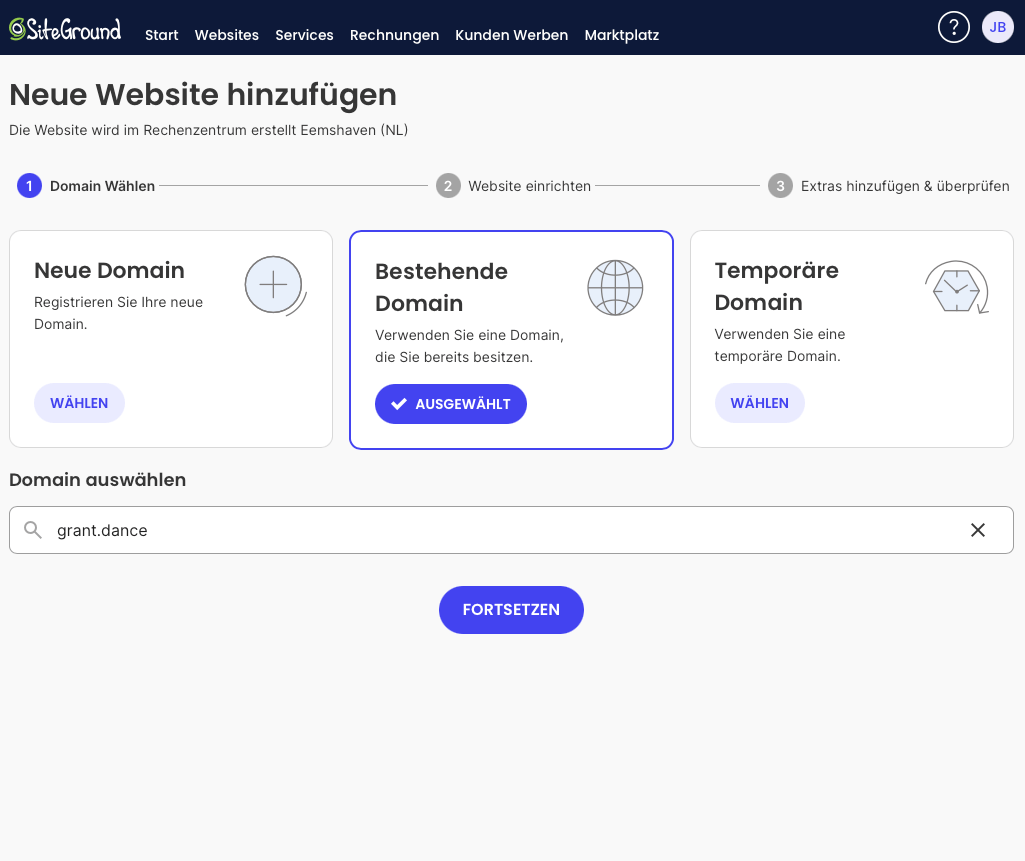Click the globe icon in Bestehende Domain
The image size is (1025, 861).
615,288
